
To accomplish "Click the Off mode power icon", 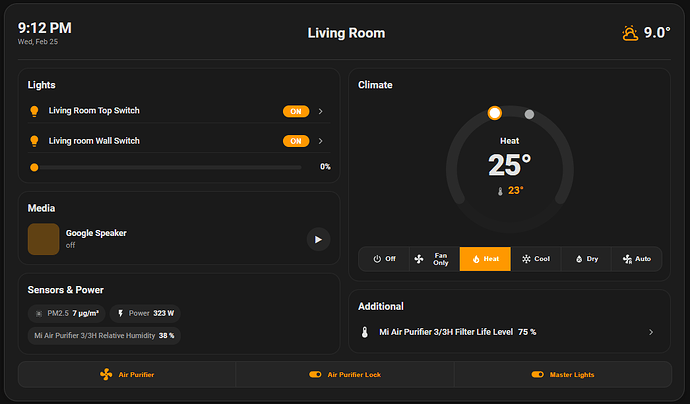I will click(x=377, y=259).
